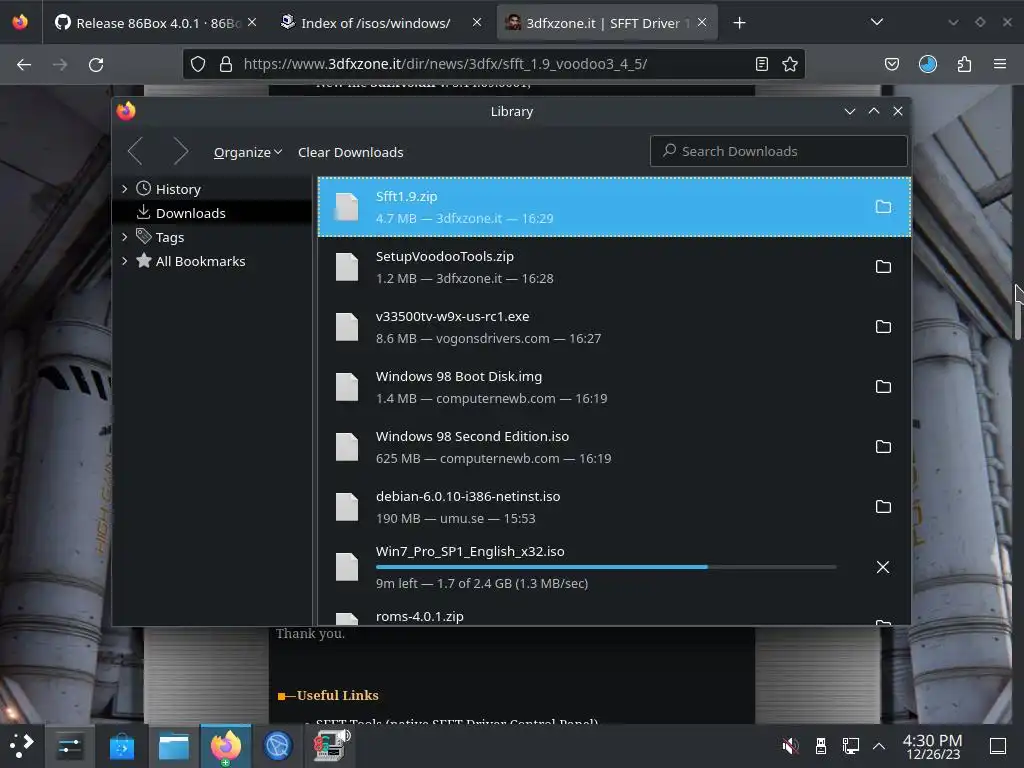This screenshot has width=1024, height=768.
Task: Select Windows 98 Second Edition.iso row
Action: coord(614,447)
